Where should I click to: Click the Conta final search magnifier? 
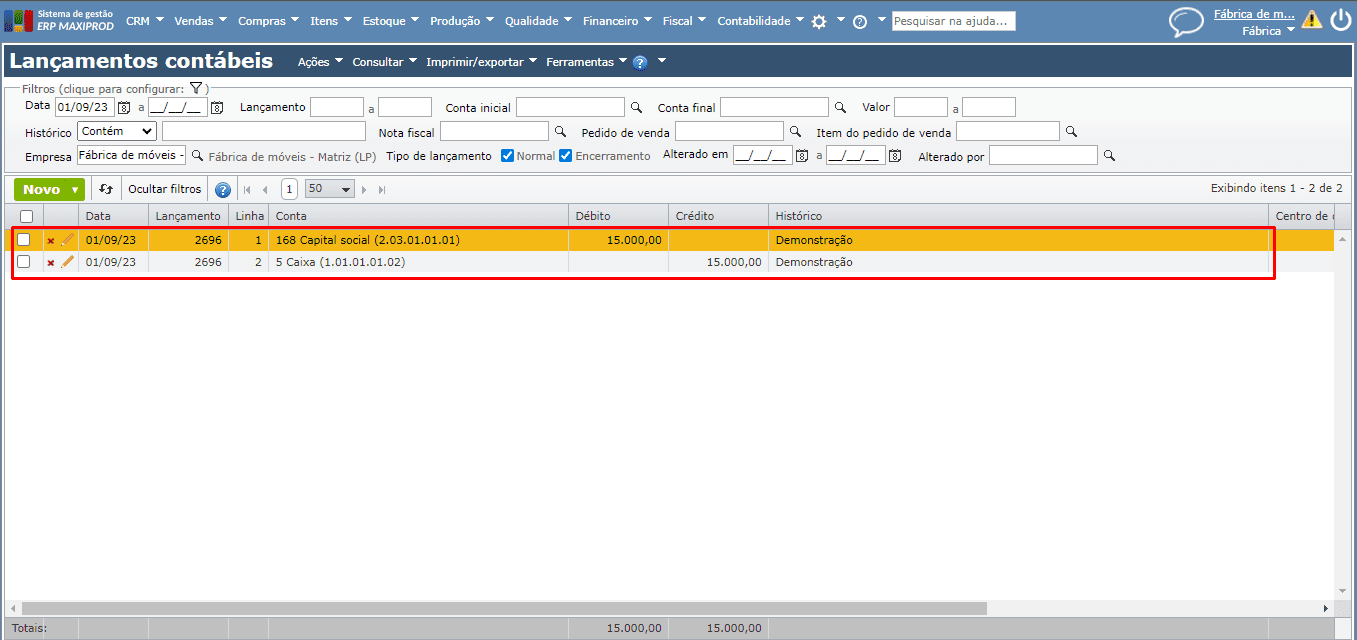(840, 107)
